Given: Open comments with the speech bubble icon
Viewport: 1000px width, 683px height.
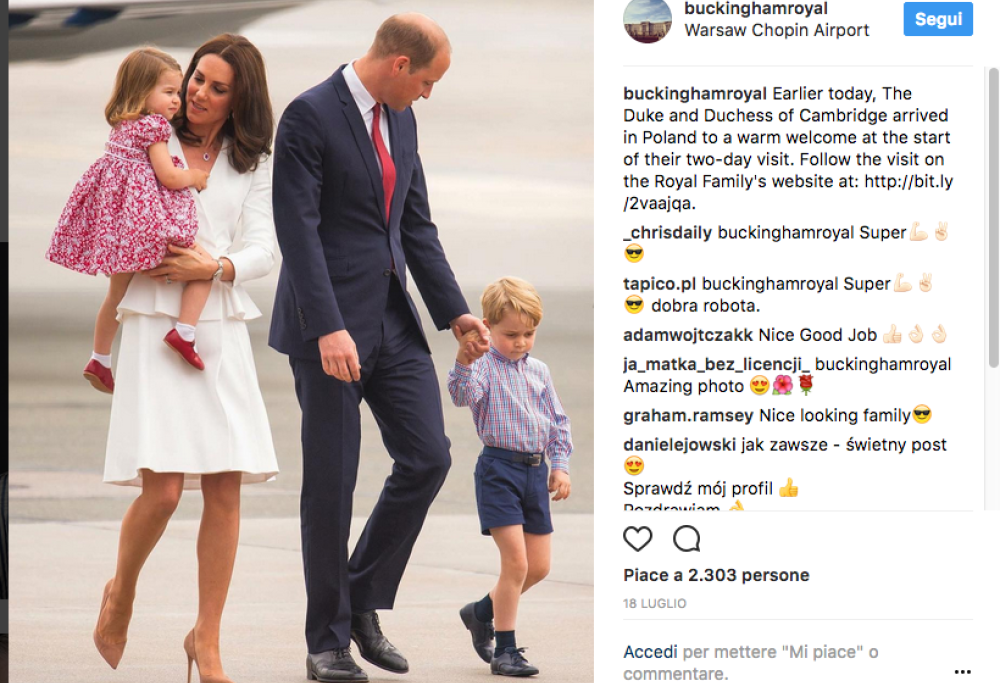Looking at the screenshot, I should pos(687,539).
